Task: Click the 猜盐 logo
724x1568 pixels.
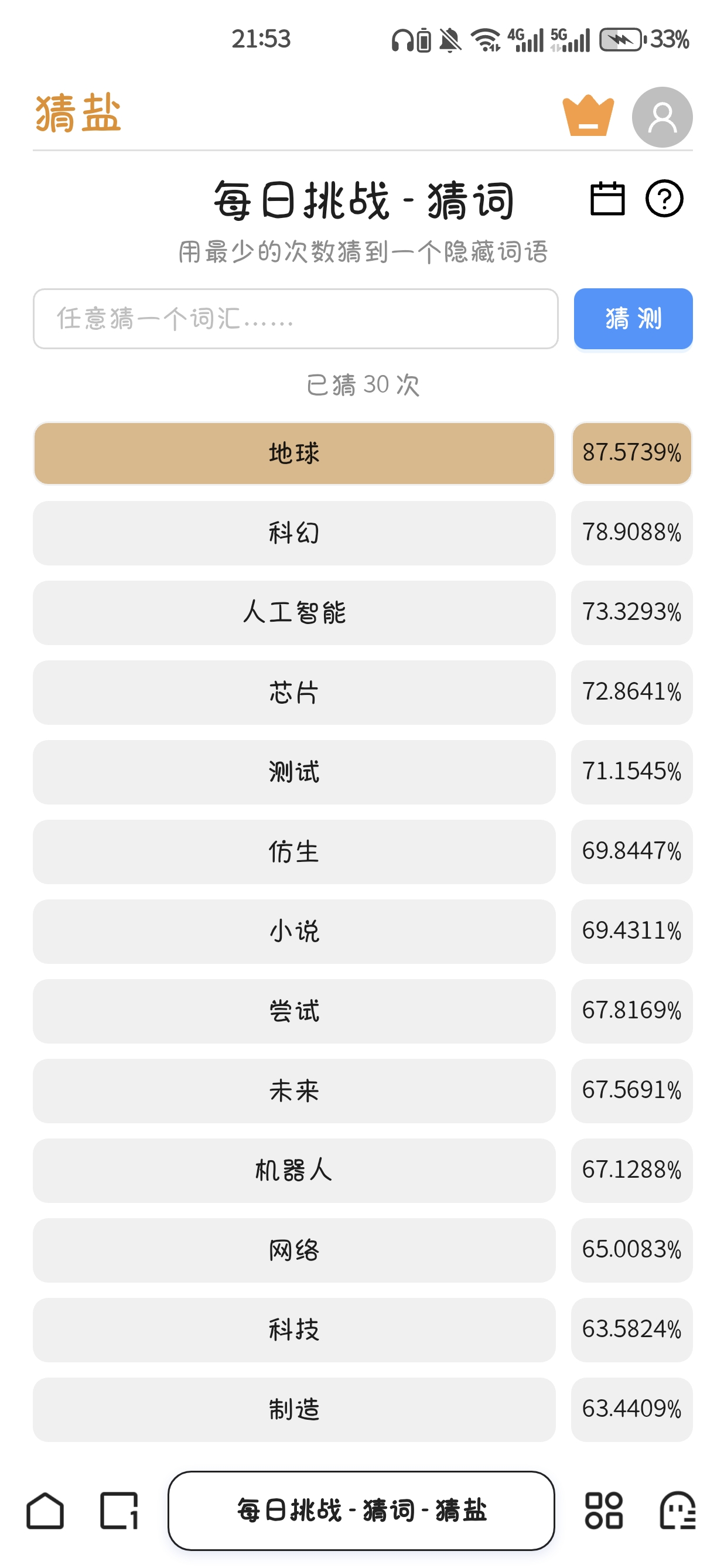Action: coord(78,114)
